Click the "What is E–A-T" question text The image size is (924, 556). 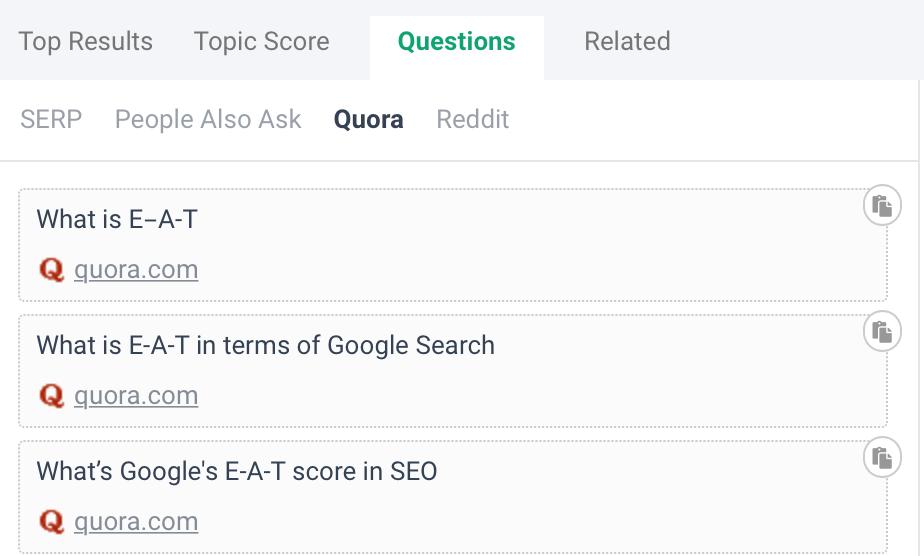(x=117, y=220)
